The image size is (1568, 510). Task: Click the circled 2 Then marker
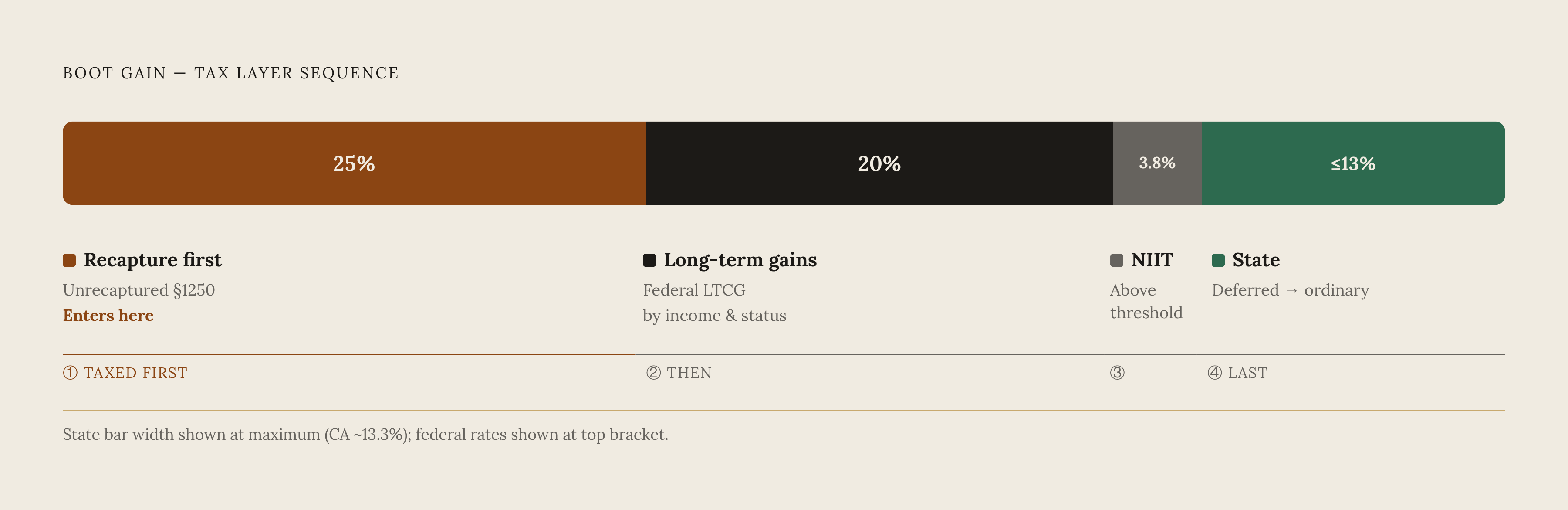(679, 373)
